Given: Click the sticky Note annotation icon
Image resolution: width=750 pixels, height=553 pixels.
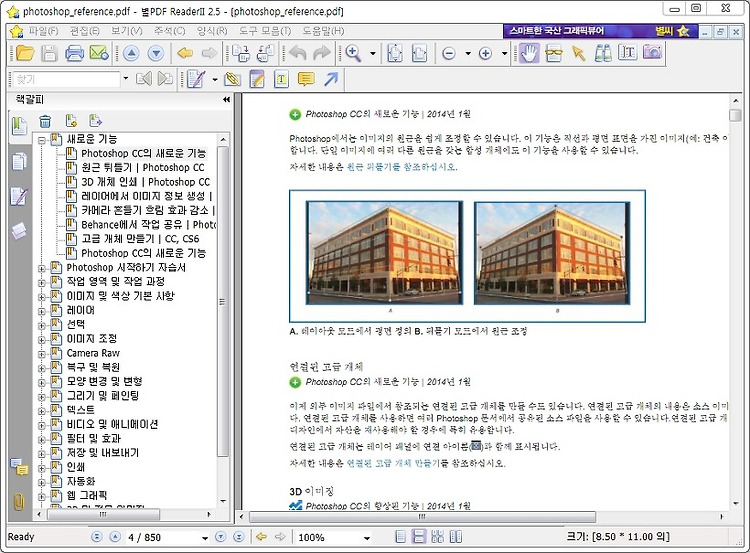Looking at the screenshot, I should pyautogui.click(x=257, y=79).
